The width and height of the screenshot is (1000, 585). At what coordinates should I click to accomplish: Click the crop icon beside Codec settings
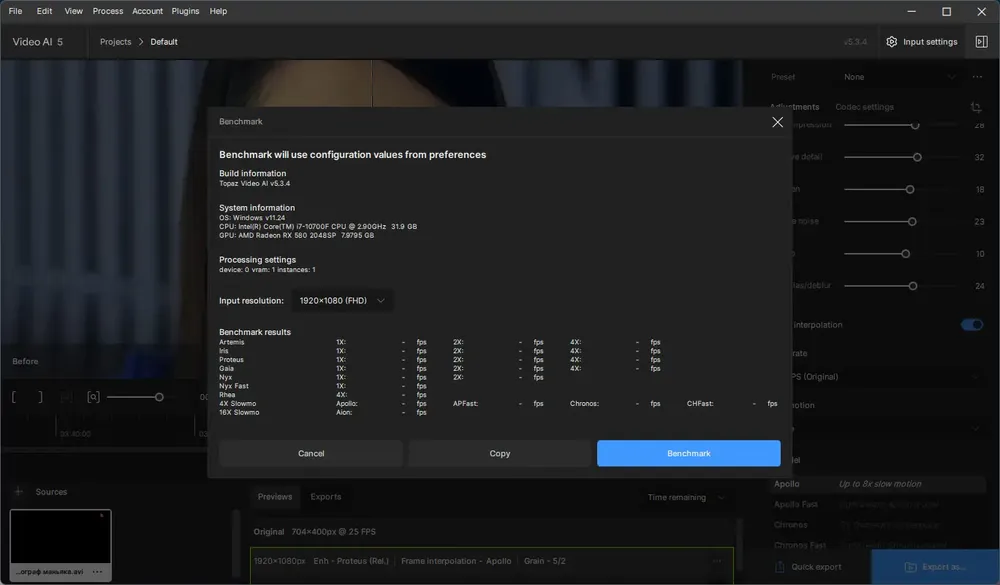pos(975,107)
